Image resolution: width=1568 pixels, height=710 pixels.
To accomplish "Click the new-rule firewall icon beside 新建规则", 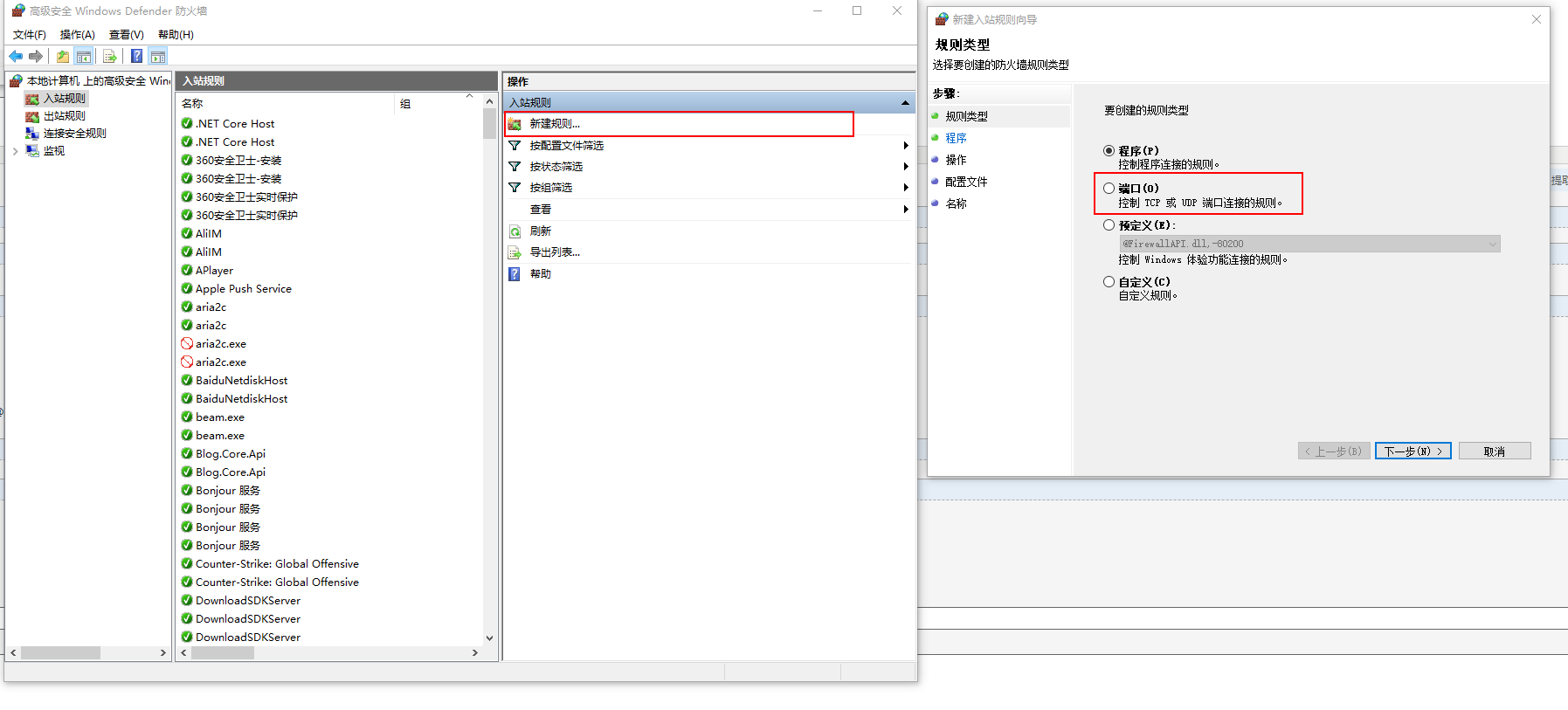I will tap(515, 124).
